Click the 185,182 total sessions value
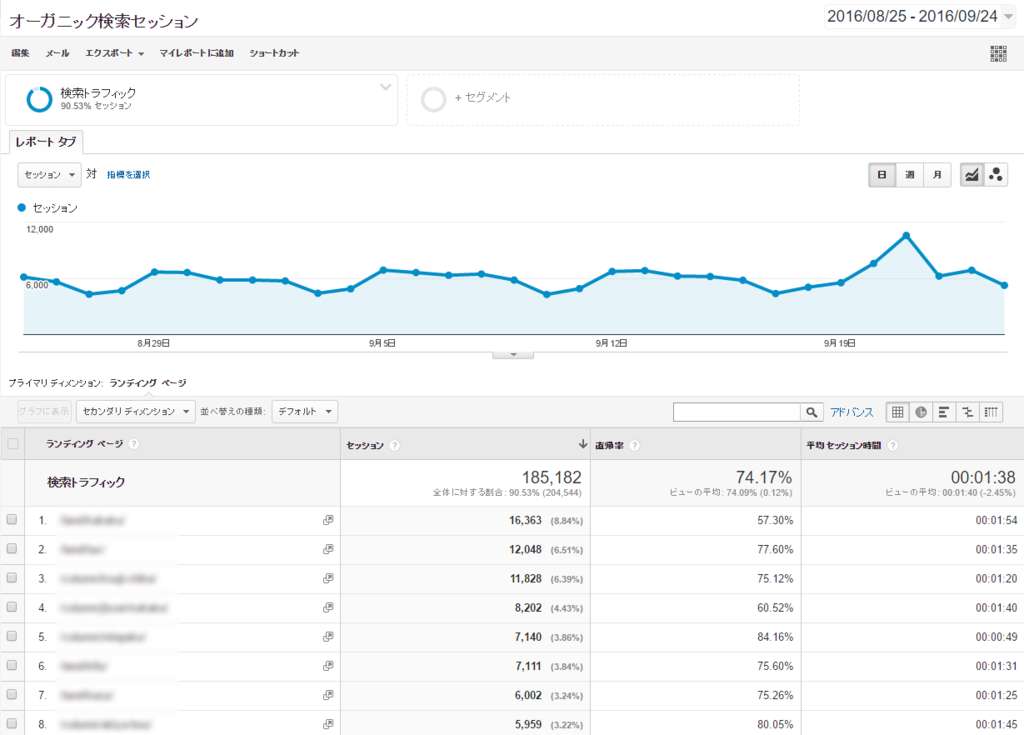1024x735 pixels. point(551,477)
